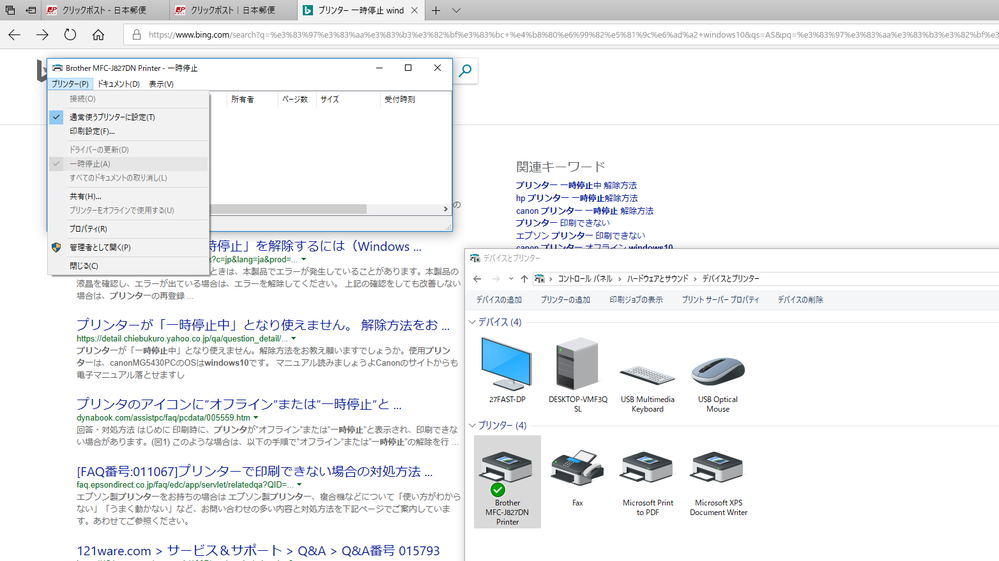999x561 pixels.
Task: Click デバイスの追加 toolbar button
Action: (x=499, y=300)
